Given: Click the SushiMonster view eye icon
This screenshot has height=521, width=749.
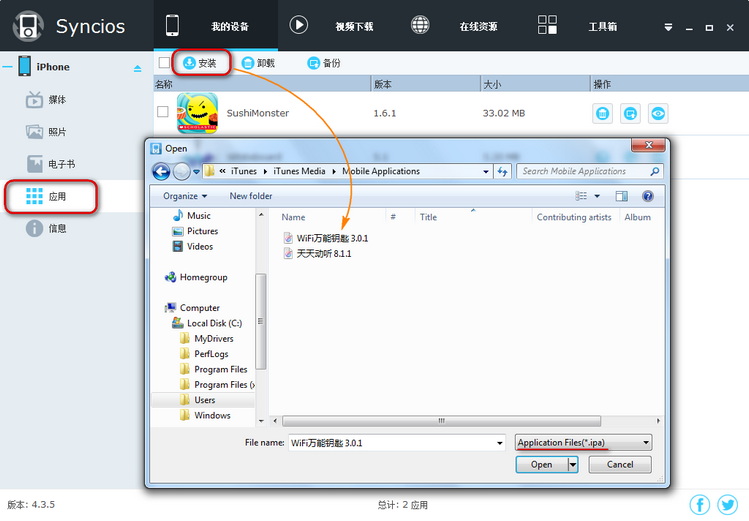Looking at the screenshot, I should tap(658, 114).
